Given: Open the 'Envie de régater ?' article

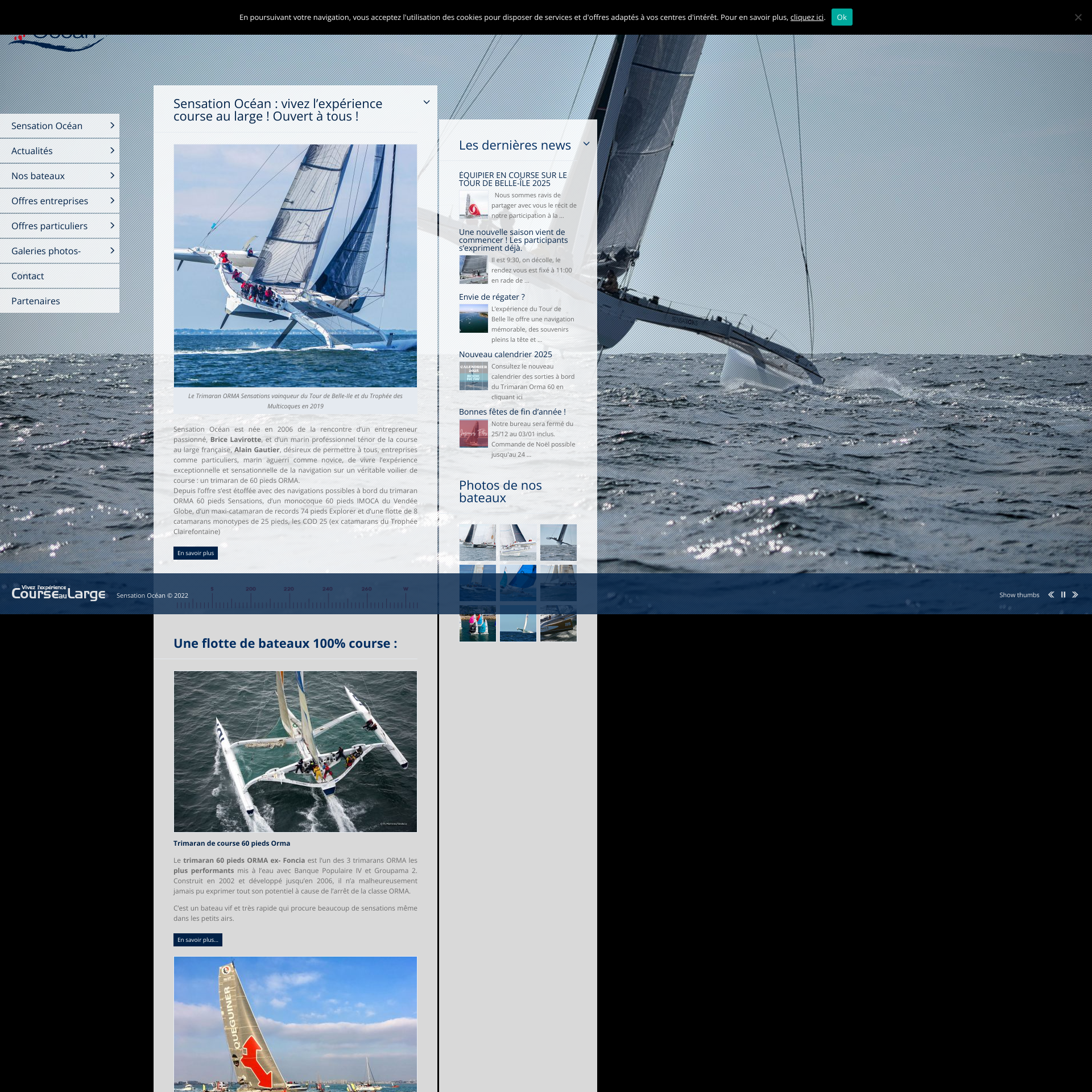Looking at the screenshot, I should pyautogui.click(x=492, y=297).
